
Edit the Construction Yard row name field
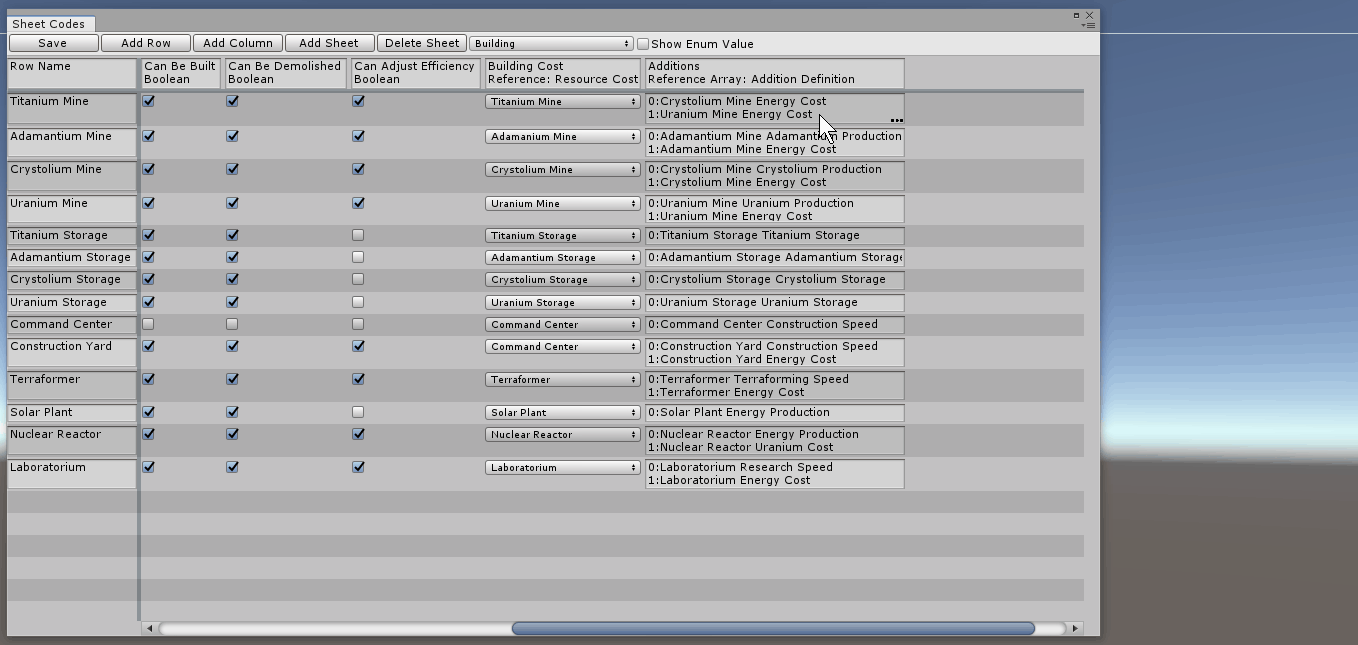[x=72, y=352]
